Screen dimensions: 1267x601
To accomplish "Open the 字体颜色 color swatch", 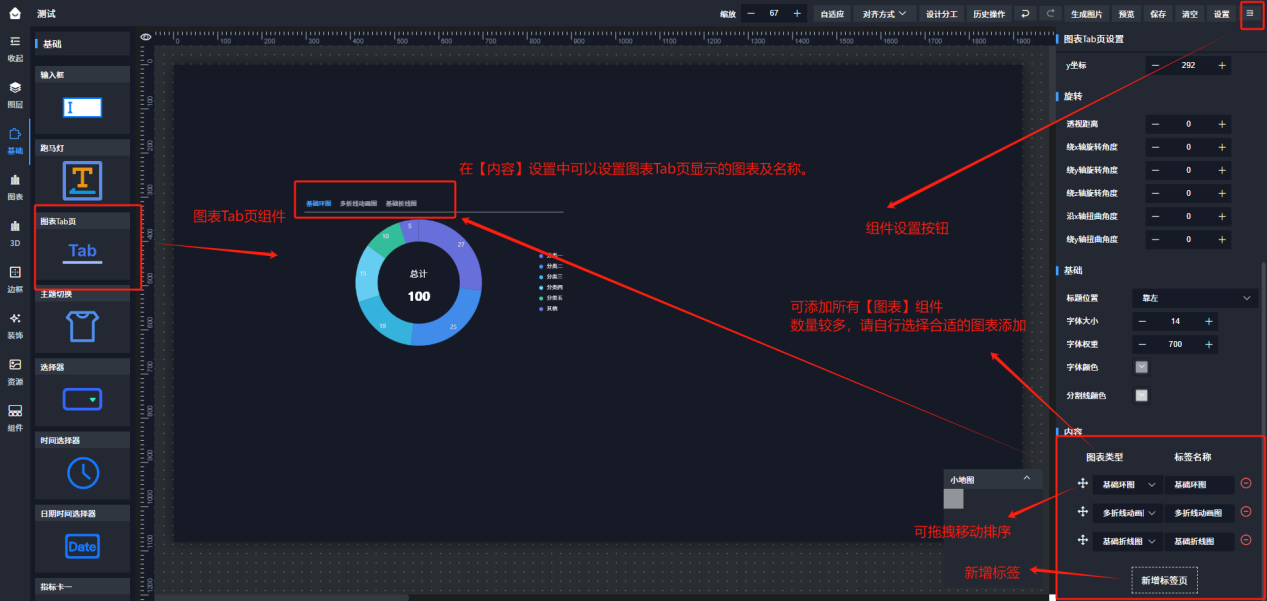I will [1142, 368].
